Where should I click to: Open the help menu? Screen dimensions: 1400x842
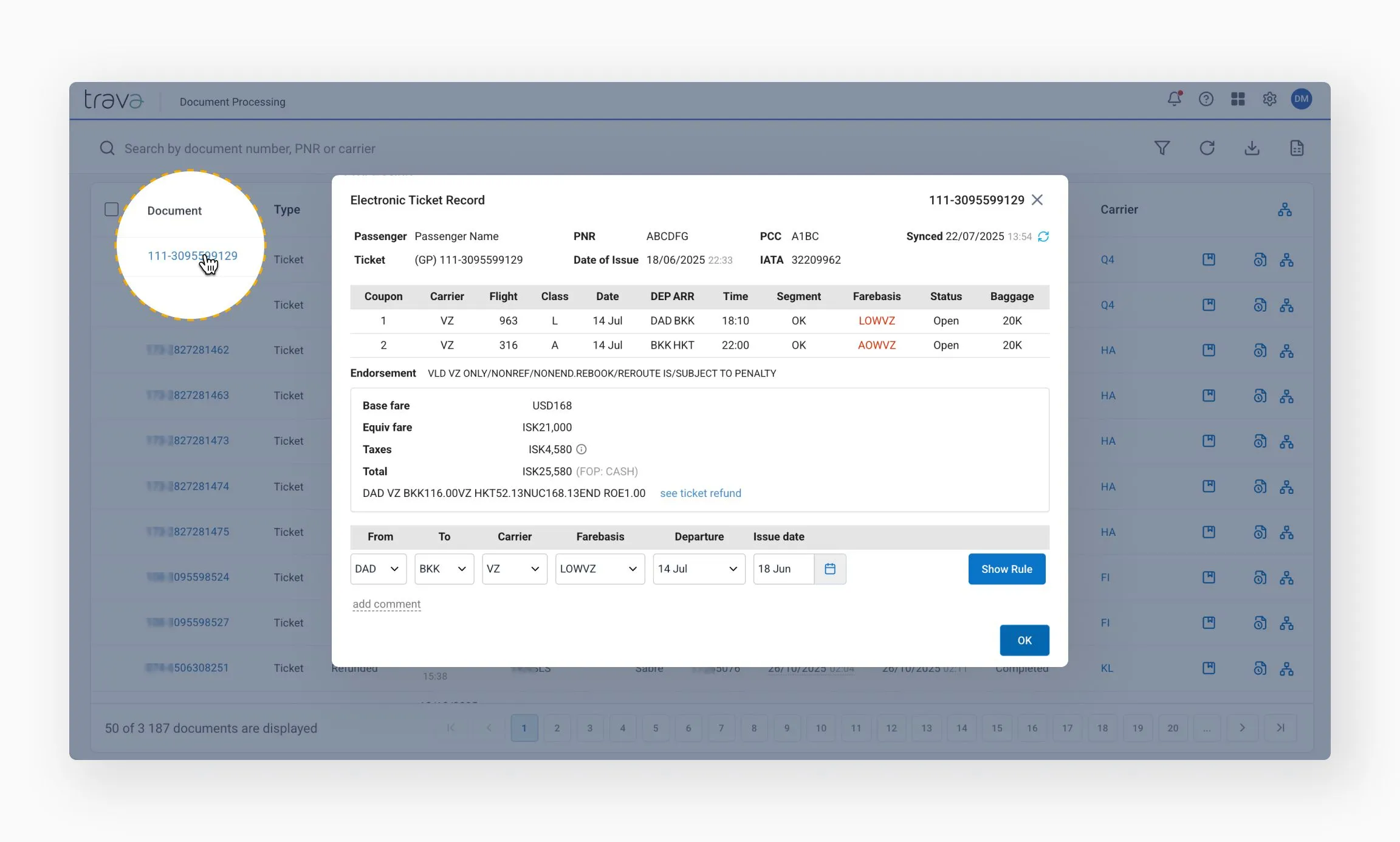point(1206,98)
